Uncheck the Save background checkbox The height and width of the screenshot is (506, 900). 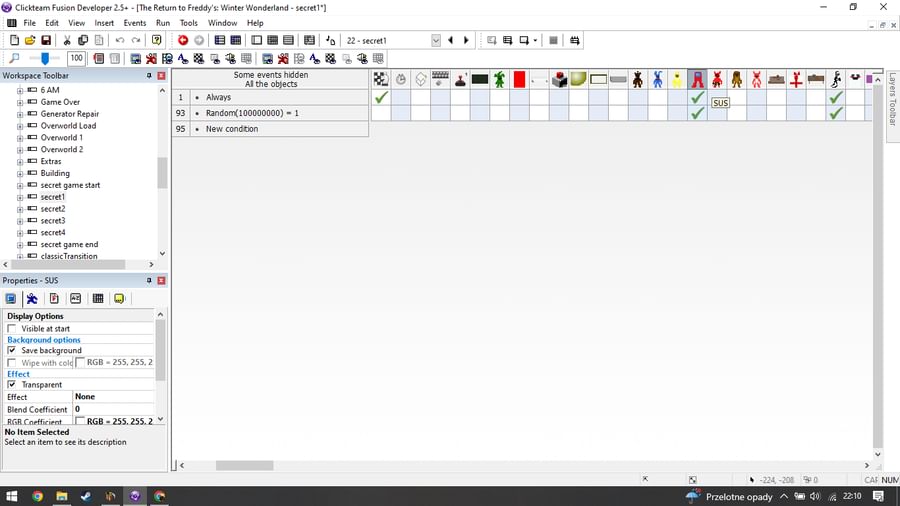click(x=11, y=351)
